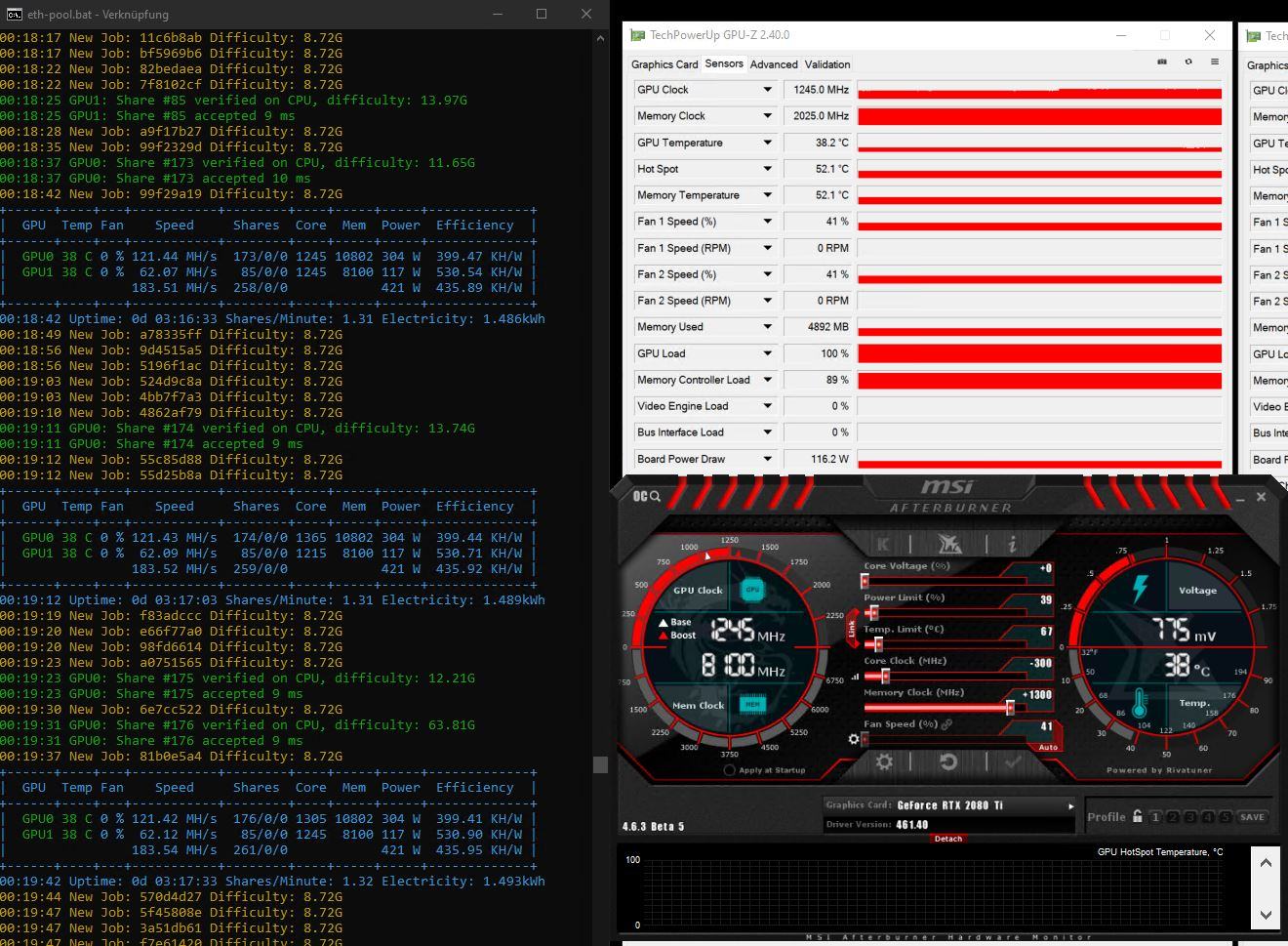
Task: Click the Memory Clock +1300 value field
Action: pyautogui.click(x=1036, y=695)
